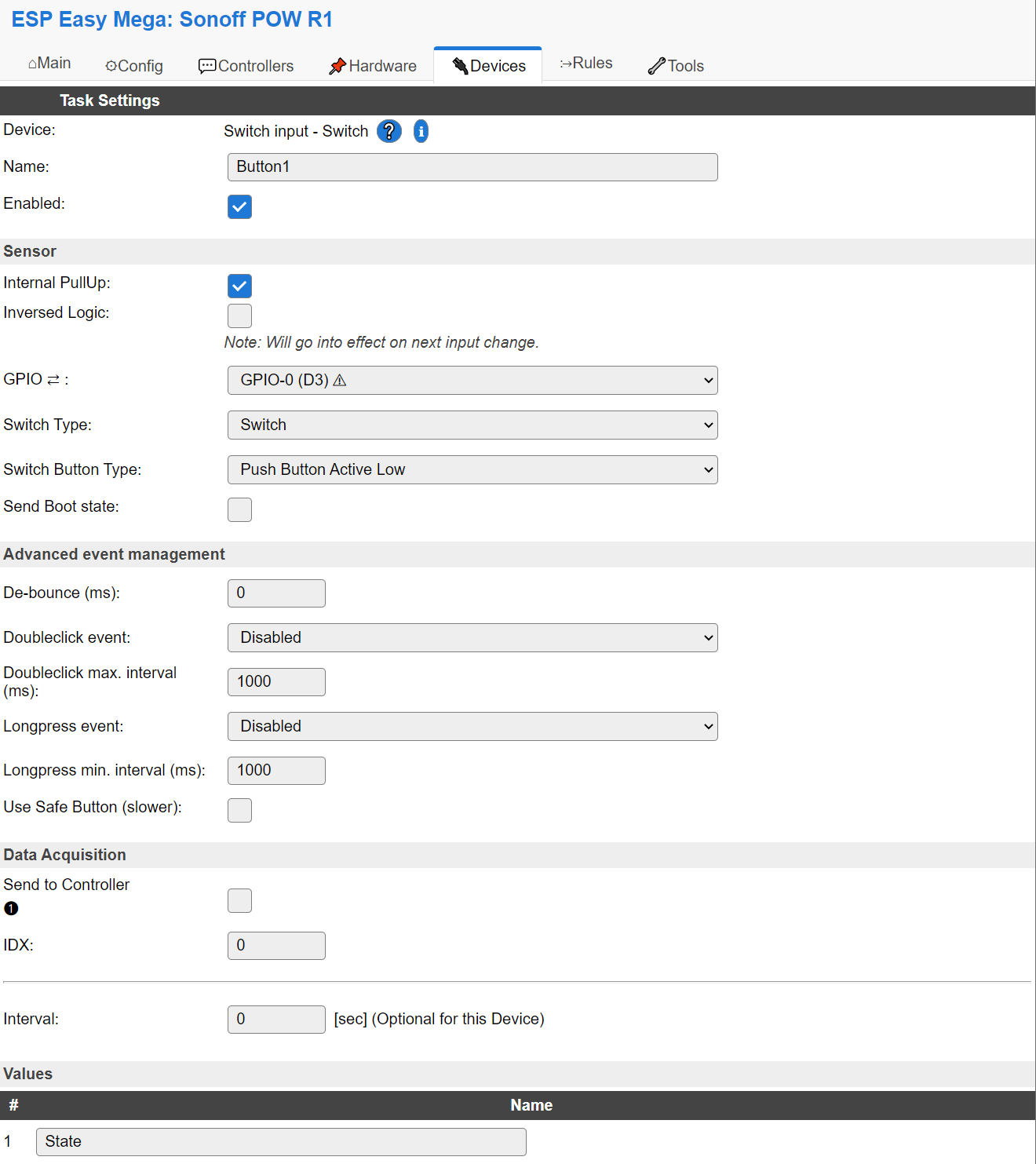Click the Doubleclick max. interval field
The height and width of the screenshot is (1164, 1036).
pyautogui.click(x=276, y=682)
